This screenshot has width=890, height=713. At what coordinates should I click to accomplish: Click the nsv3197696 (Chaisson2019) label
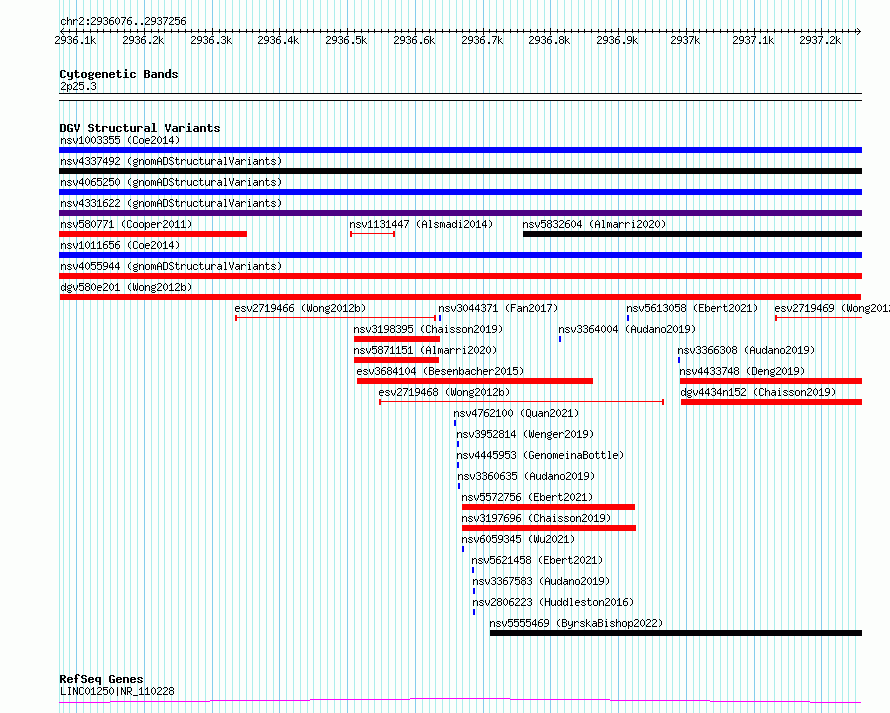pos(536,518)
